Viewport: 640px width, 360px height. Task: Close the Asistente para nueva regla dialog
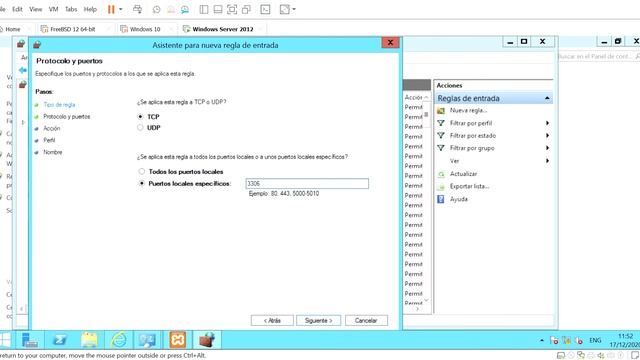coord(390,42)
